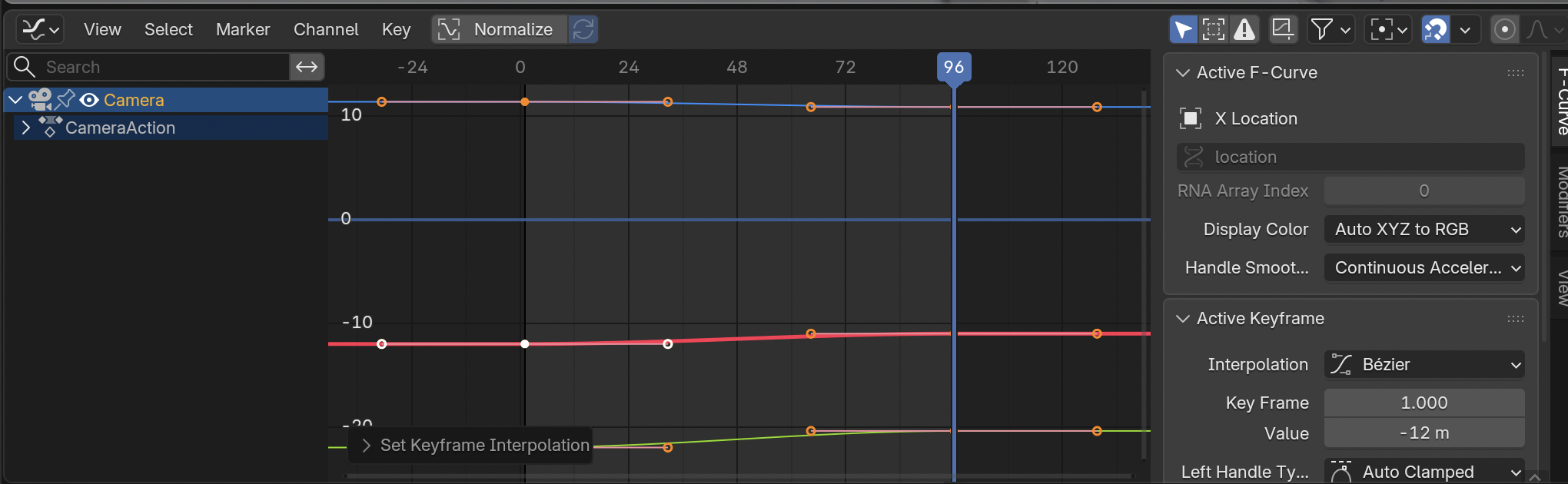
Task: Switch to the Modifiers sidebar tab
Action: (1561, 201)
